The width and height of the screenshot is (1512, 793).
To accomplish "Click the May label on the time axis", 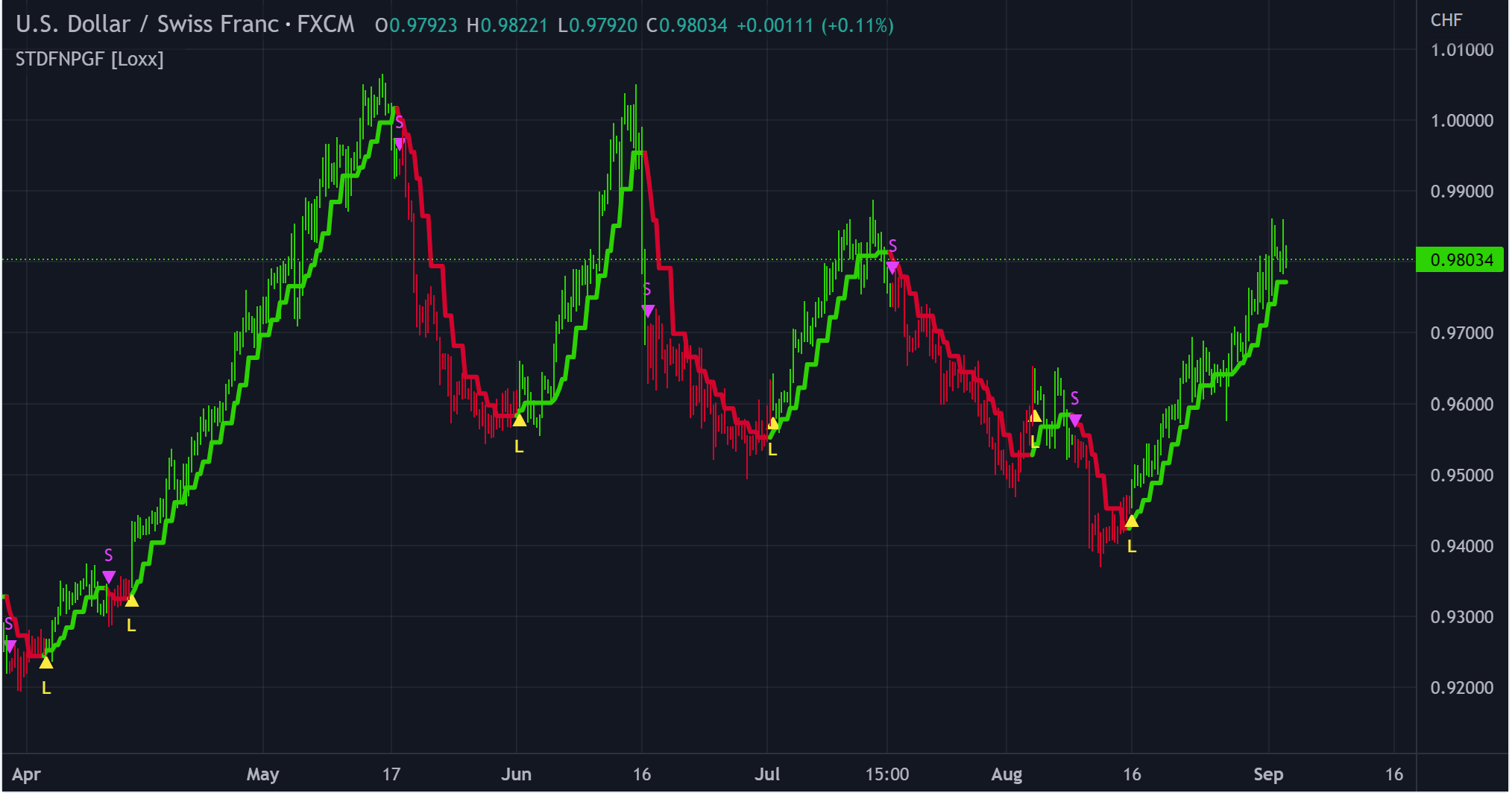I will (x=262, y=774).
